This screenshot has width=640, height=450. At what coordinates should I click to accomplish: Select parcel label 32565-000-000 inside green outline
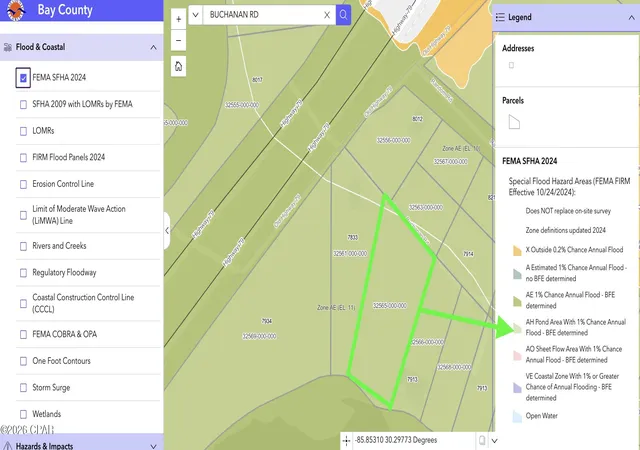(389, 306)
